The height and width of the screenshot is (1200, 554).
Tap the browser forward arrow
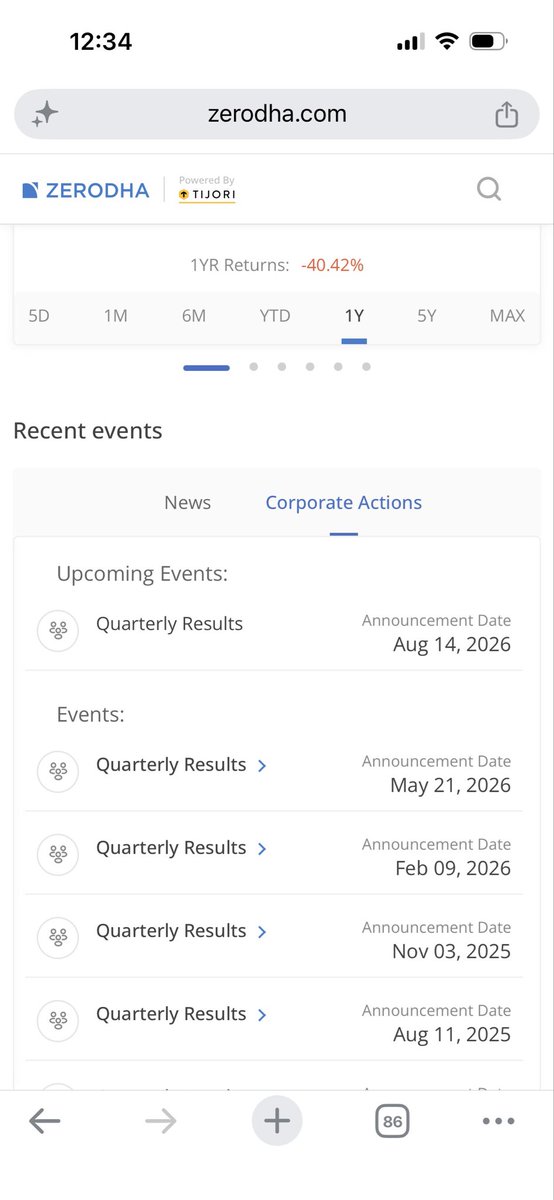click(160, 1121)
